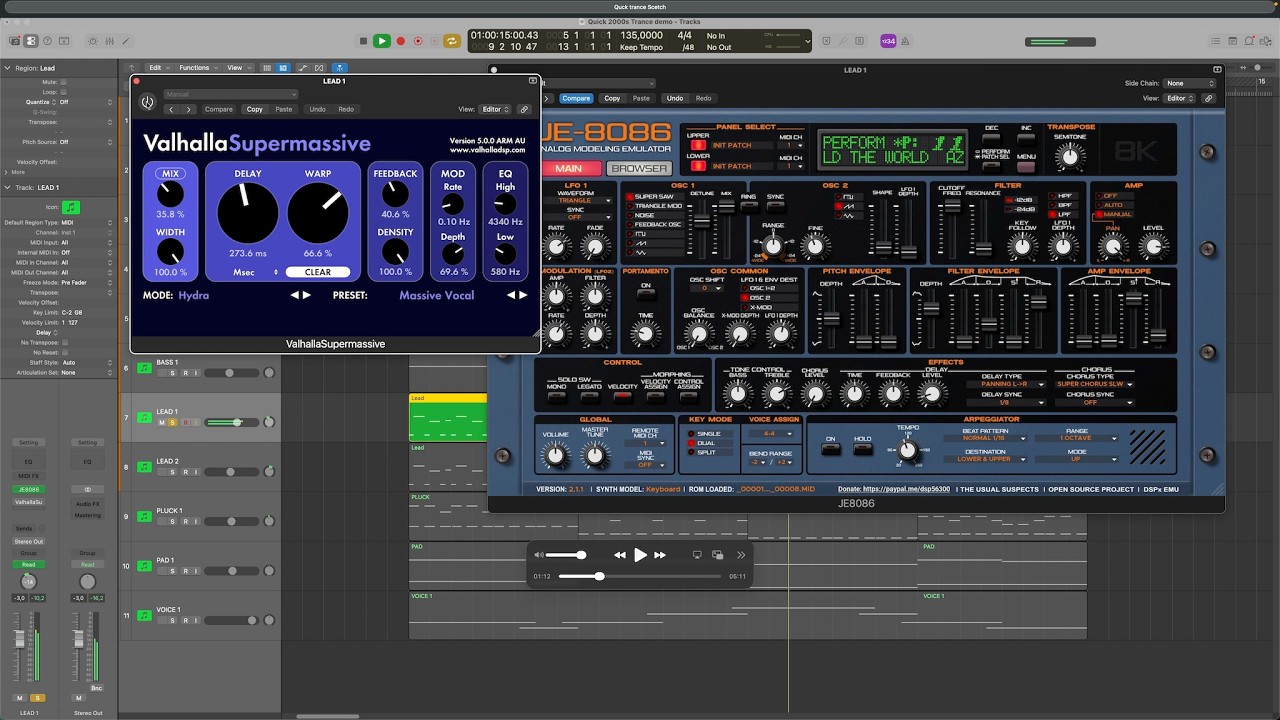Open the View menu in the Tracks area
The width and height of the screenshot is (1280, 720).
click(237, 68)
